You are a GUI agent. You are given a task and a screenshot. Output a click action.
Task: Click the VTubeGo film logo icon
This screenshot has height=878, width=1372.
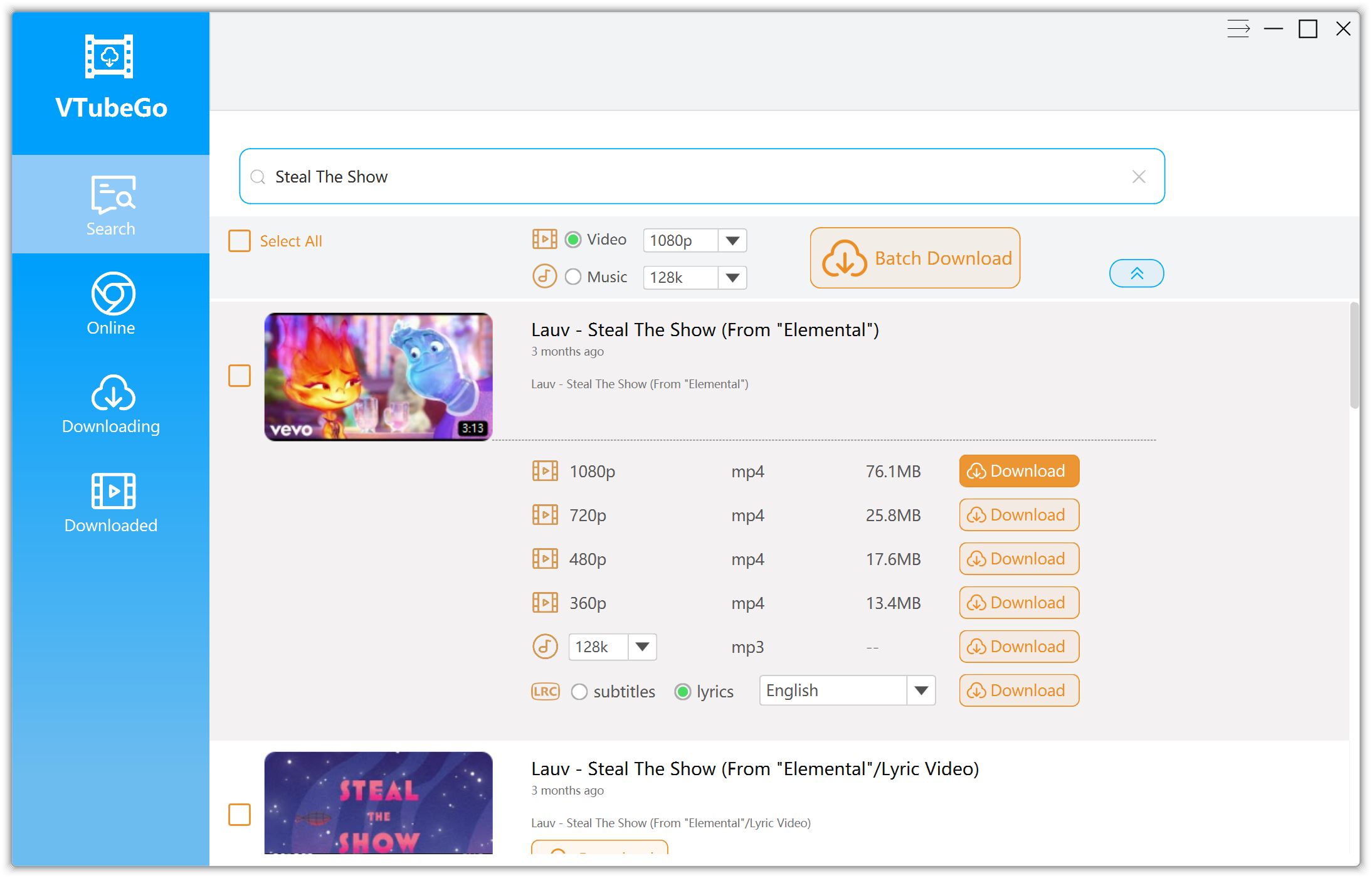click(109, 56)
